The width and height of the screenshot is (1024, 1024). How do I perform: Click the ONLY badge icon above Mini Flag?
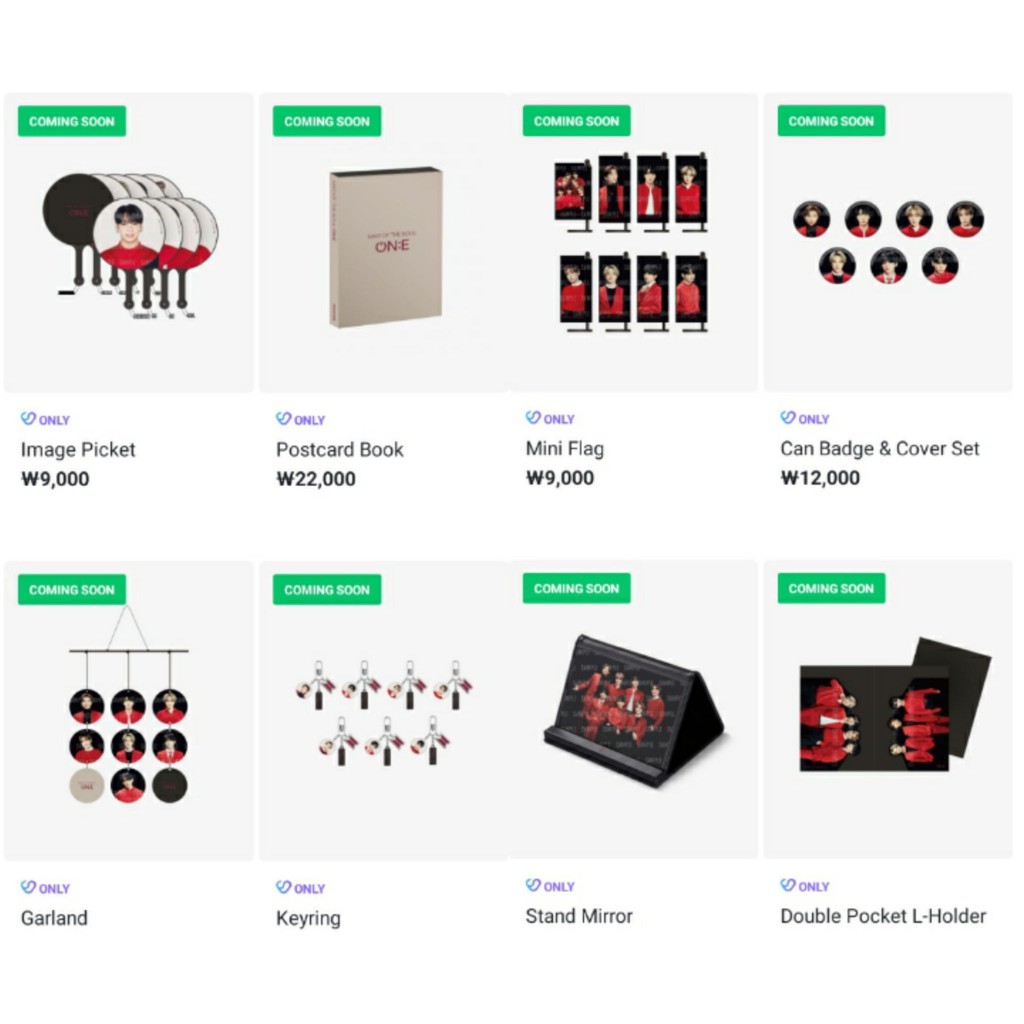click(534, 417)
